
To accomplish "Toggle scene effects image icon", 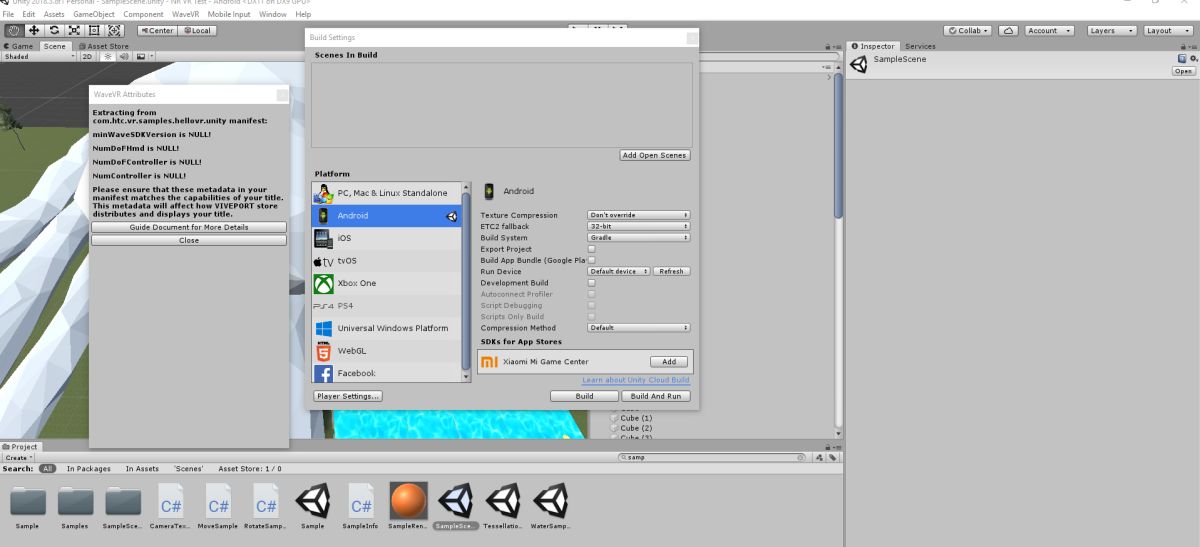I will [141, 56].
